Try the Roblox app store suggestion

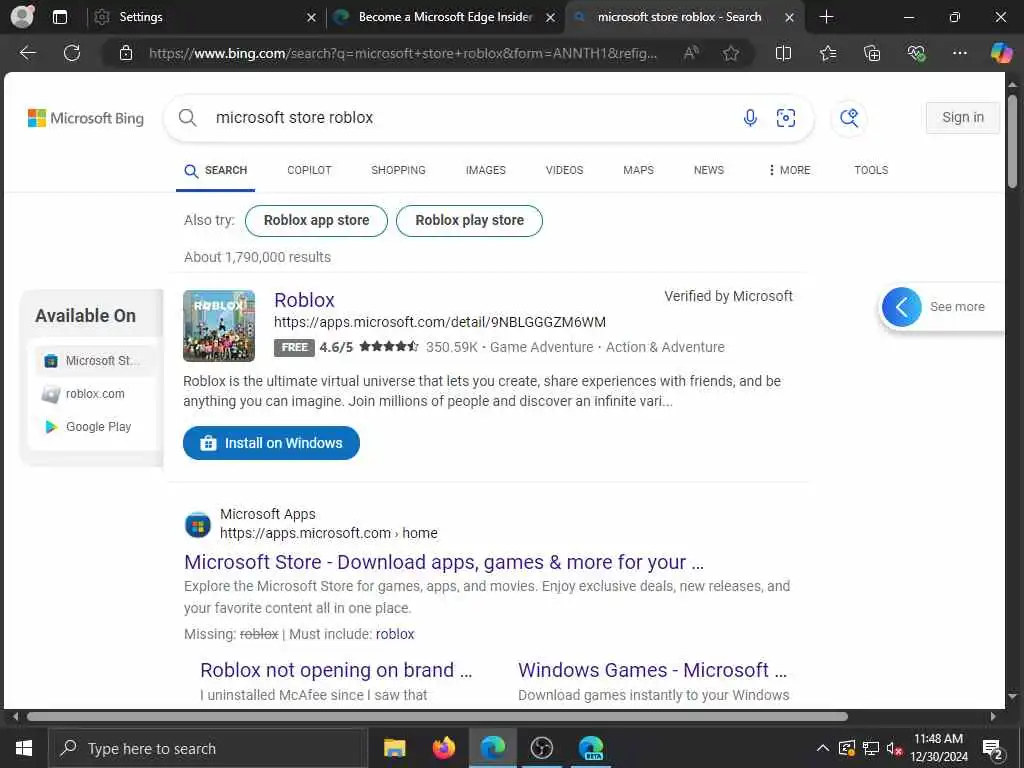click(x=316, y=221)
